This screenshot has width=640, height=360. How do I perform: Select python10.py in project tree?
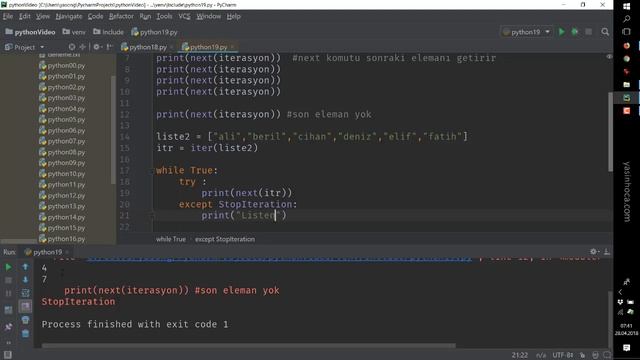point(62,173)
